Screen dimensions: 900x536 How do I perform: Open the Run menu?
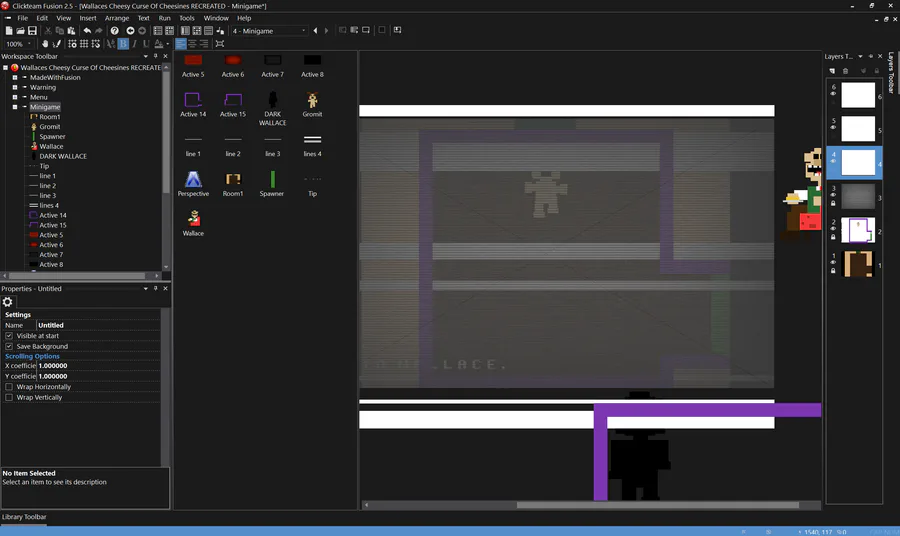pyautogui.click(x=164, y=18)
